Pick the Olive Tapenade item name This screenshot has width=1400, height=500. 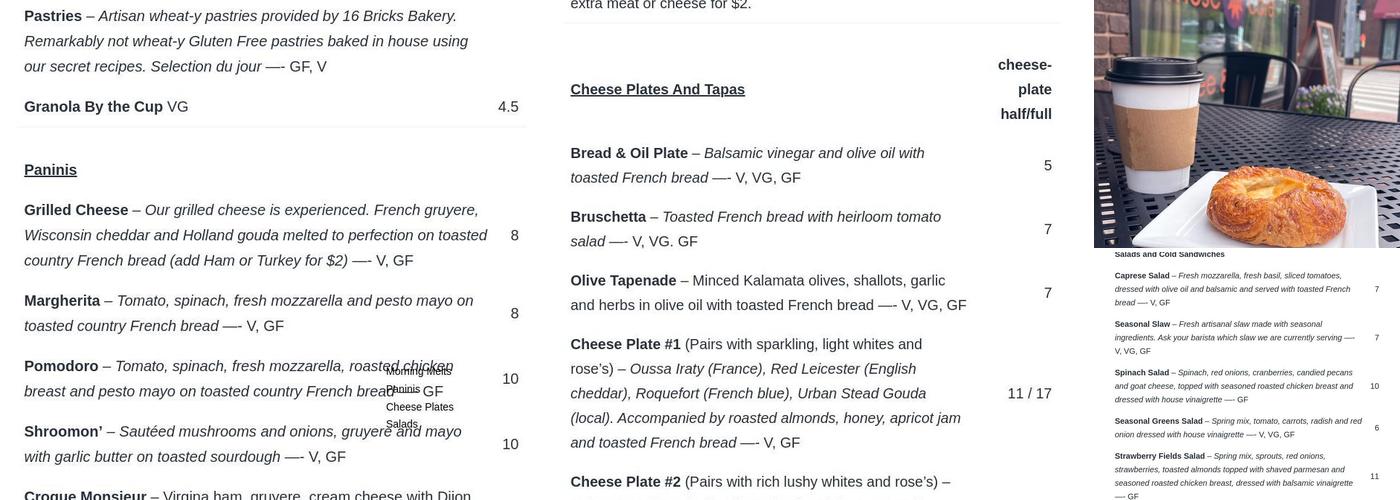pyautogui.click(x=623, y=281)
